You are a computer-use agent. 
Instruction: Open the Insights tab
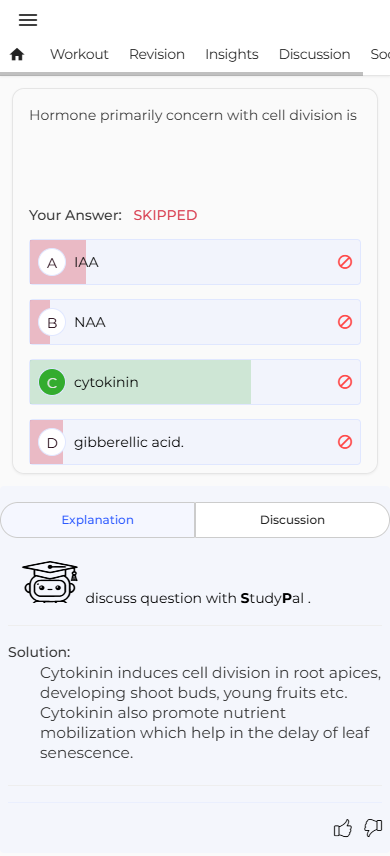232,54
